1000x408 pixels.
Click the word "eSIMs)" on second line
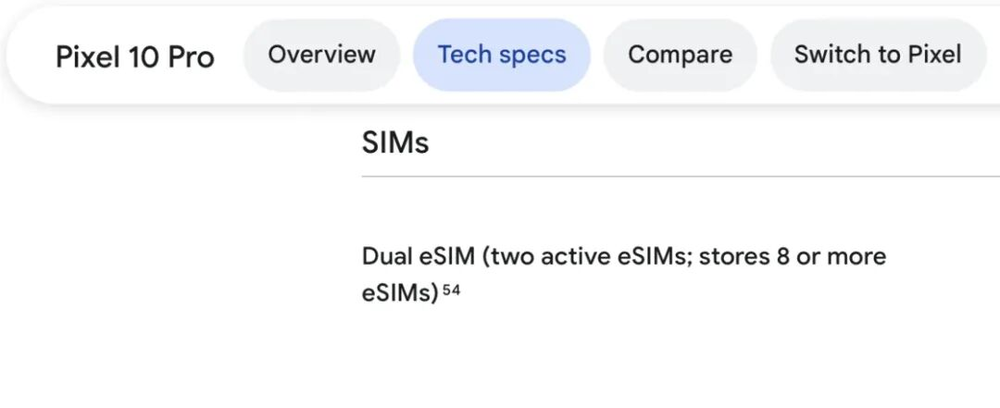tap(400, 294)
